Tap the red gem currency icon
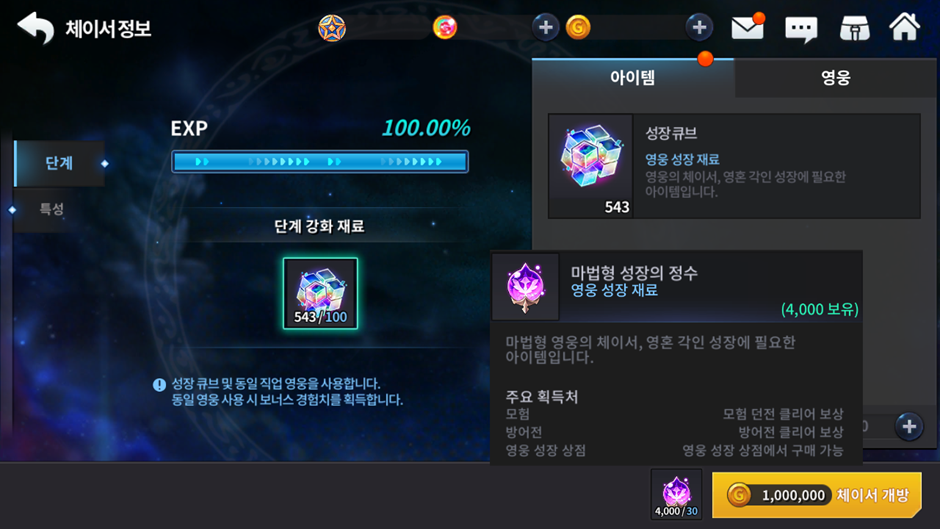940x529 pixels. 445,27
